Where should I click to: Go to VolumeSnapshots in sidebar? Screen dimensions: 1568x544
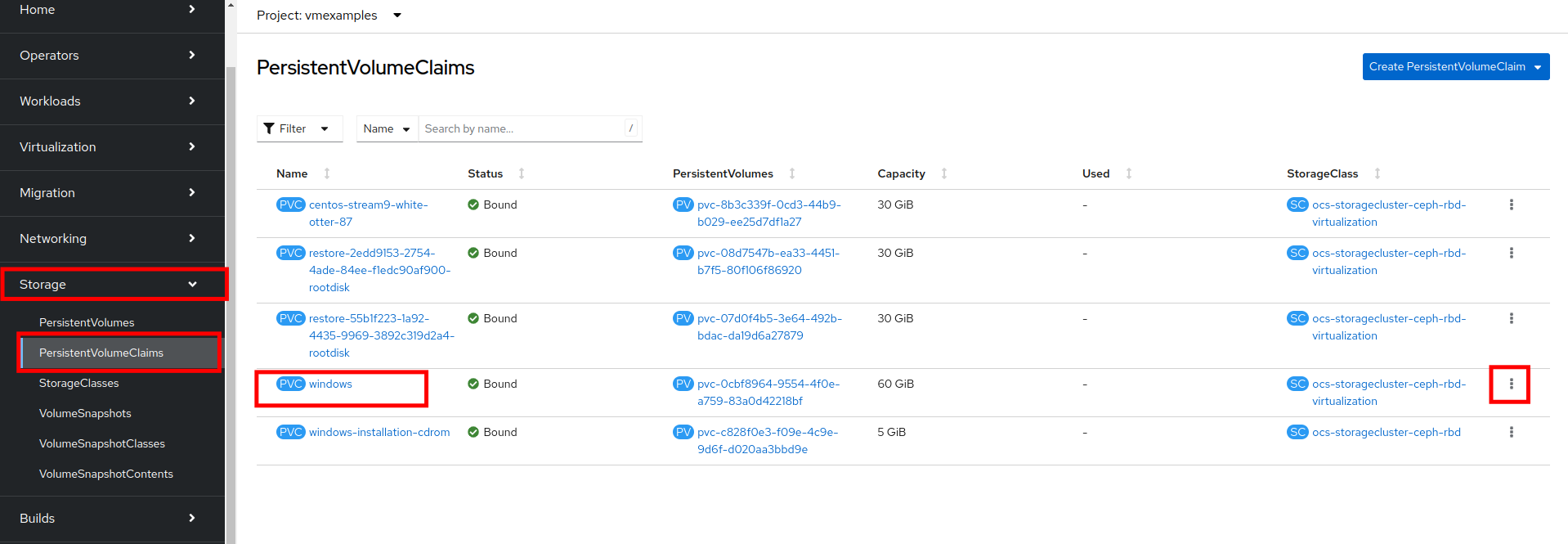[x=85, y=413]
